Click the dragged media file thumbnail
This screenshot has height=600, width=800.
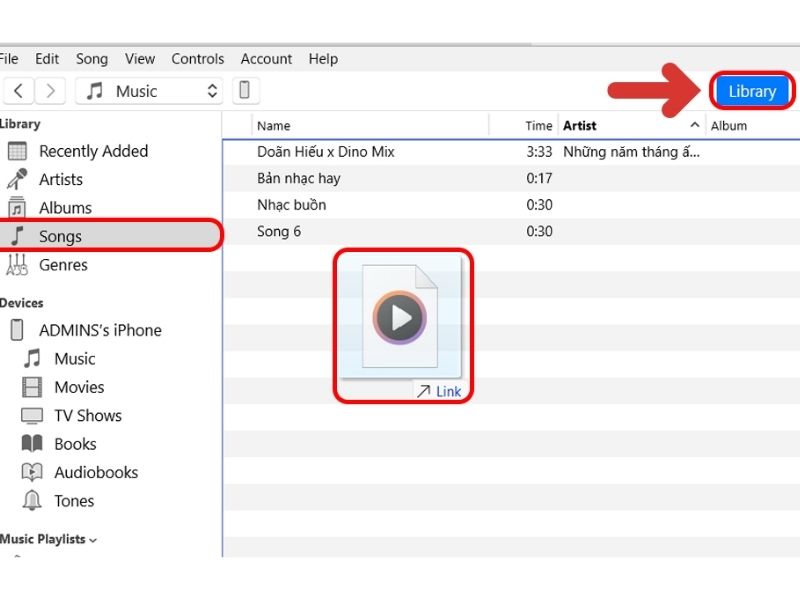(x=401, y=318)
